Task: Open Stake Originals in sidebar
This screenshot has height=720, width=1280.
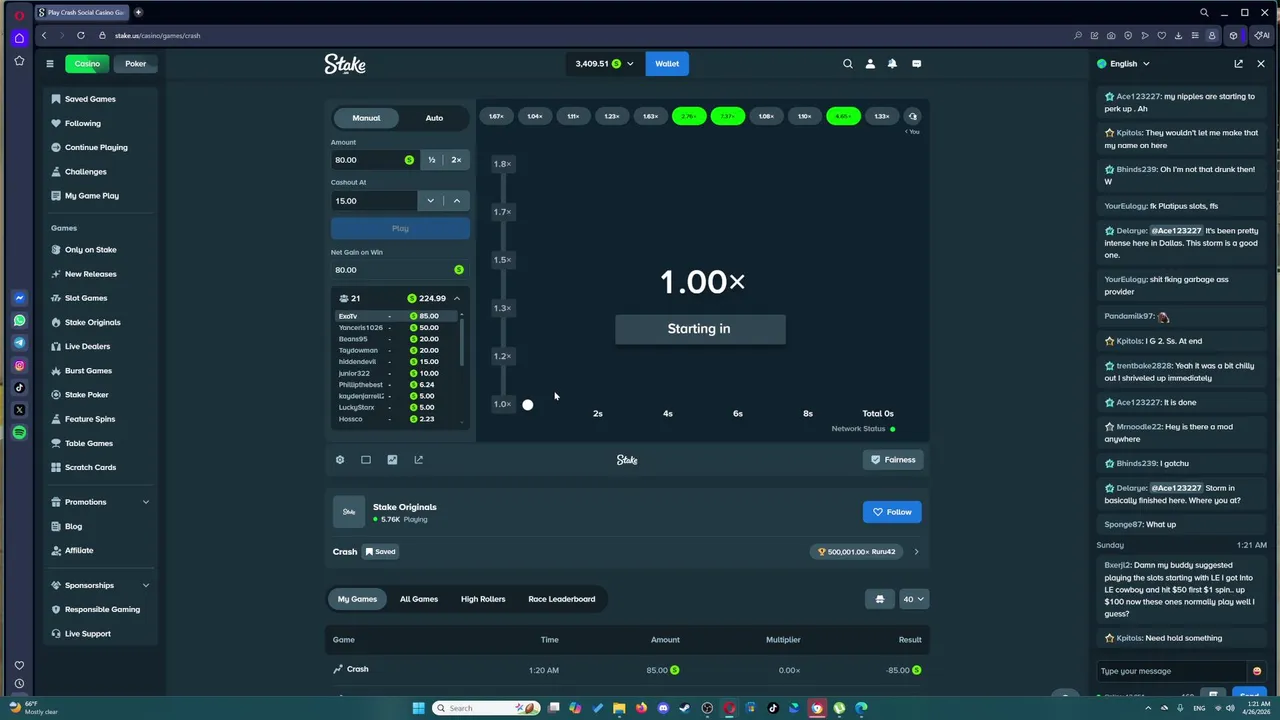Action: [92, 322]
